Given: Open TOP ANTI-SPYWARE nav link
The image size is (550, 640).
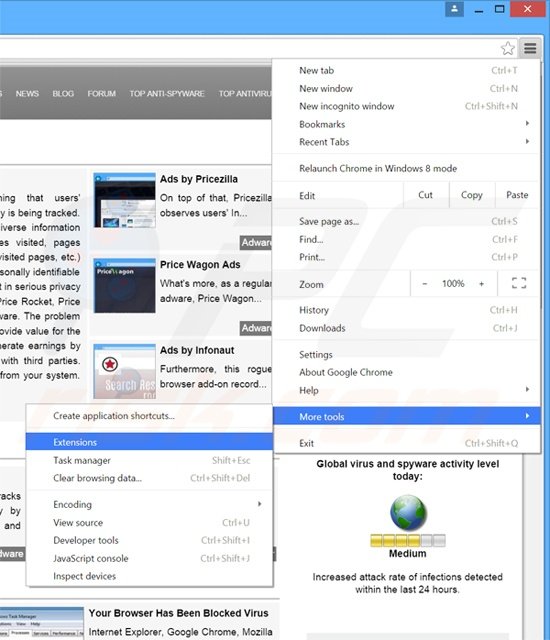Looking at the screenshot, I should [x=167, y=93].
